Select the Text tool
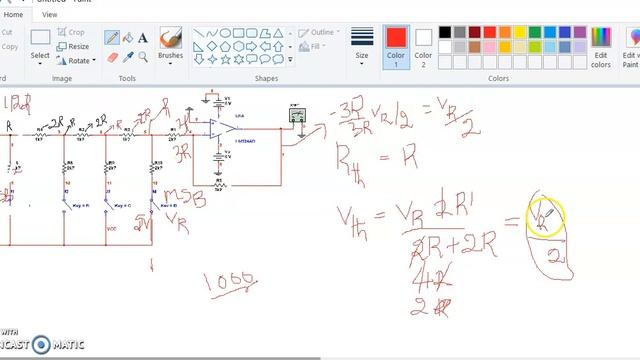The image size is (640, 360). 143,38
